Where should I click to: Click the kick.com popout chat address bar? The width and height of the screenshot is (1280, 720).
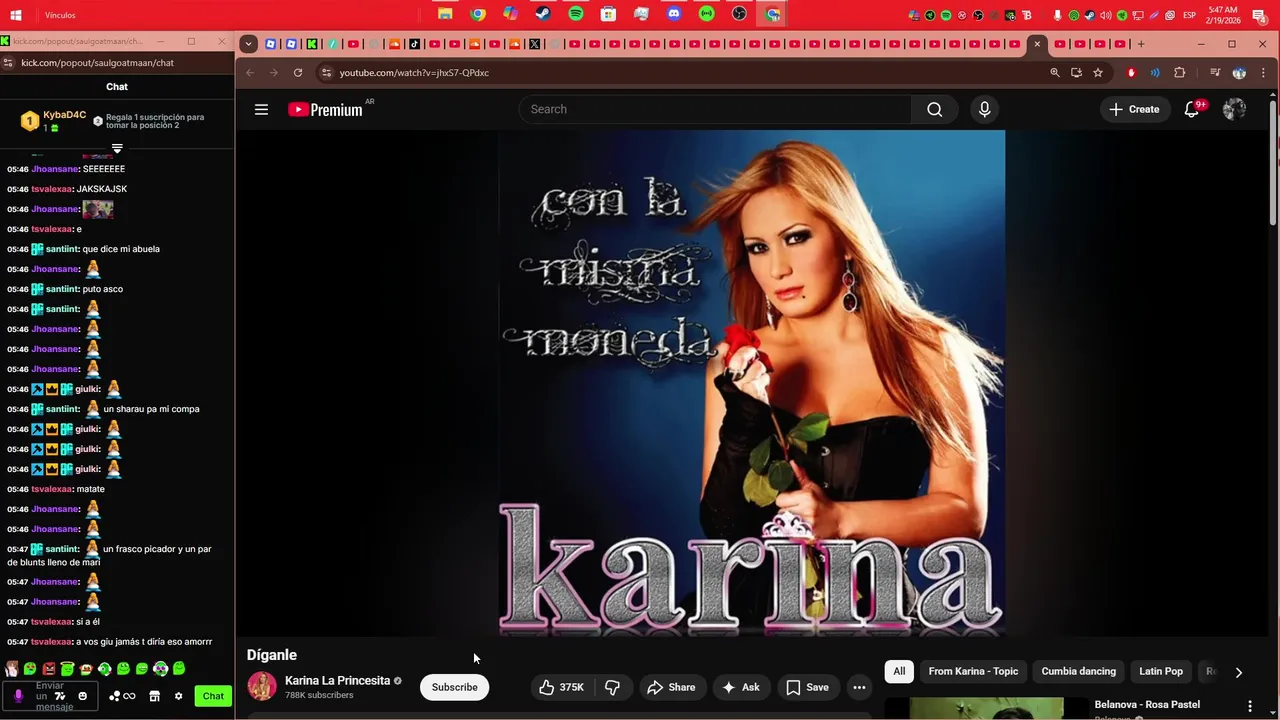(98, 63)
